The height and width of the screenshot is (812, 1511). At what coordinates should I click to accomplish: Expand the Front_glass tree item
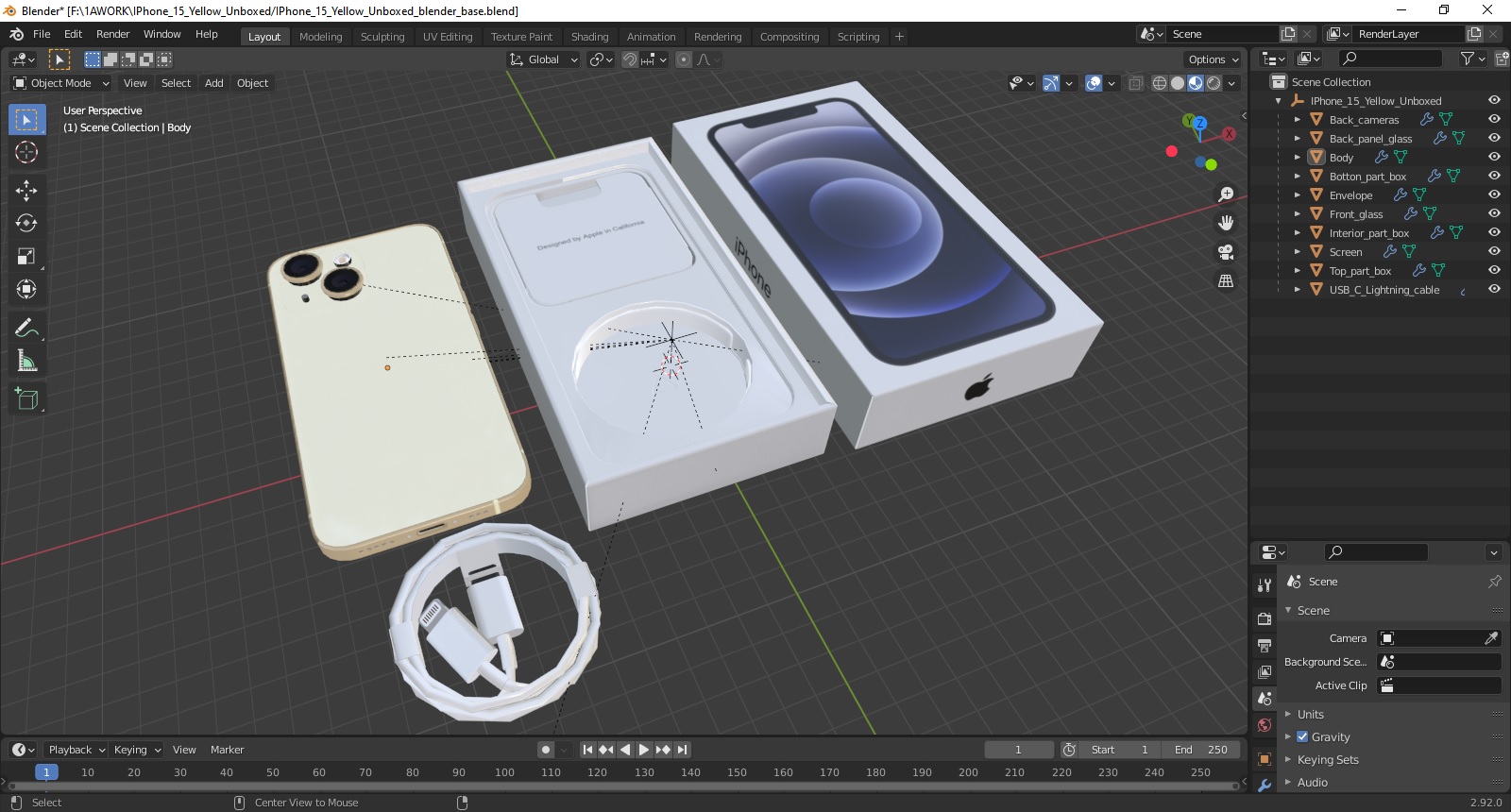coord(1298,213)
